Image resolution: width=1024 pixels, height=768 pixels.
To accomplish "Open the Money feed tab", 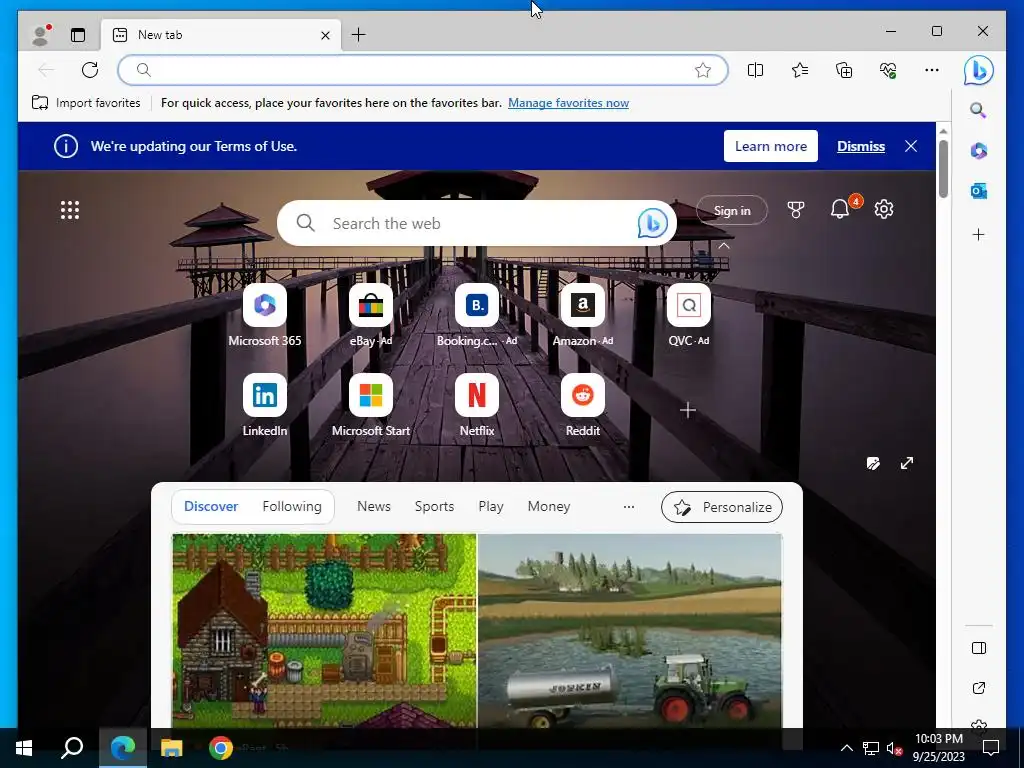I will [549, 507].
